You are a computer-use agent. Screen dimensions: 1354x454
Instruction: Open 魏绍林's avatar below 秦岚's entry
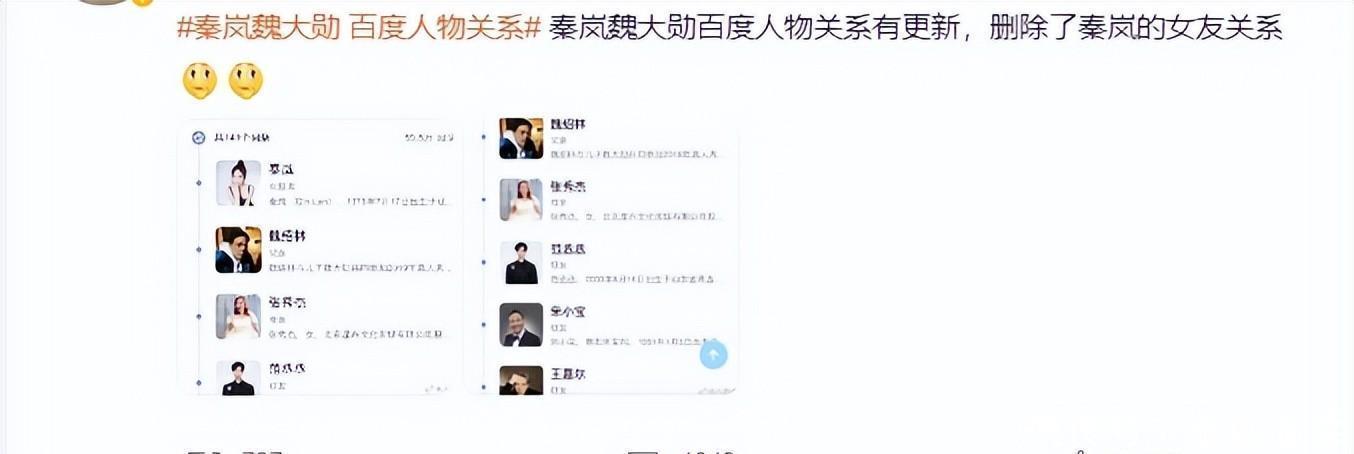pyautogui.click(x=238, y=249)
